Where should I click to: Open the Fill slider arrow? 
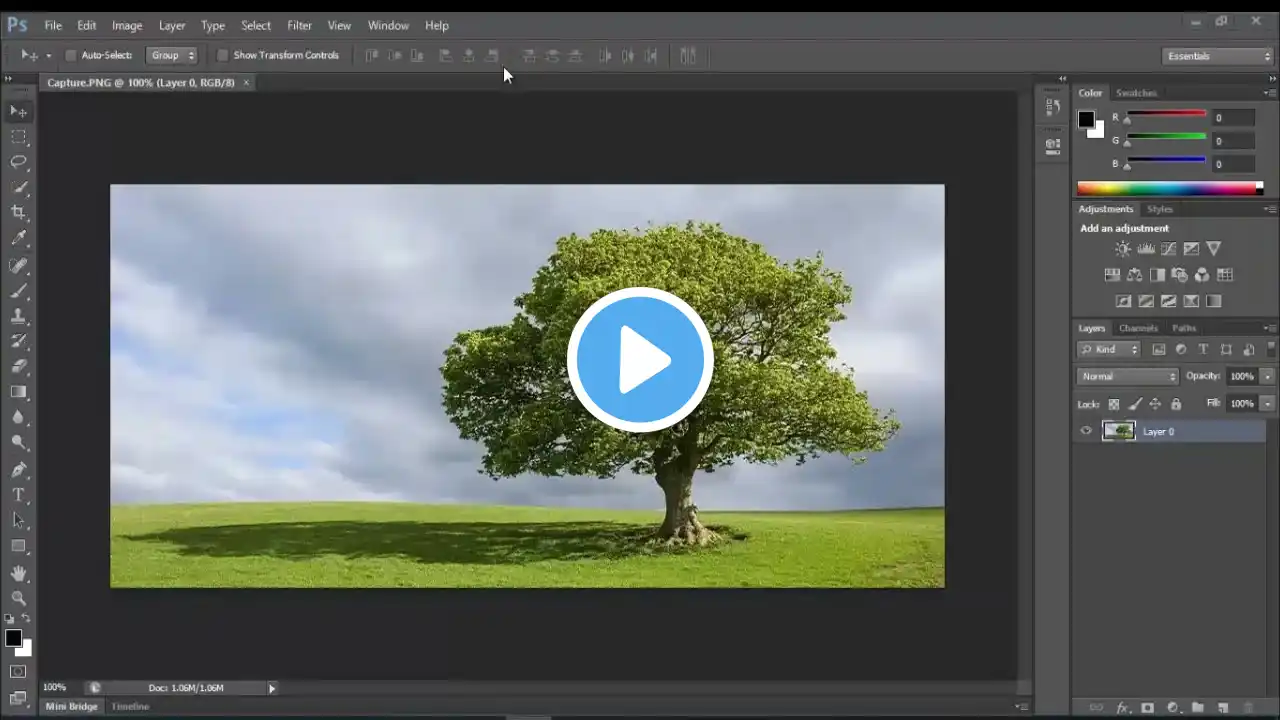(x=1267, y=403)
